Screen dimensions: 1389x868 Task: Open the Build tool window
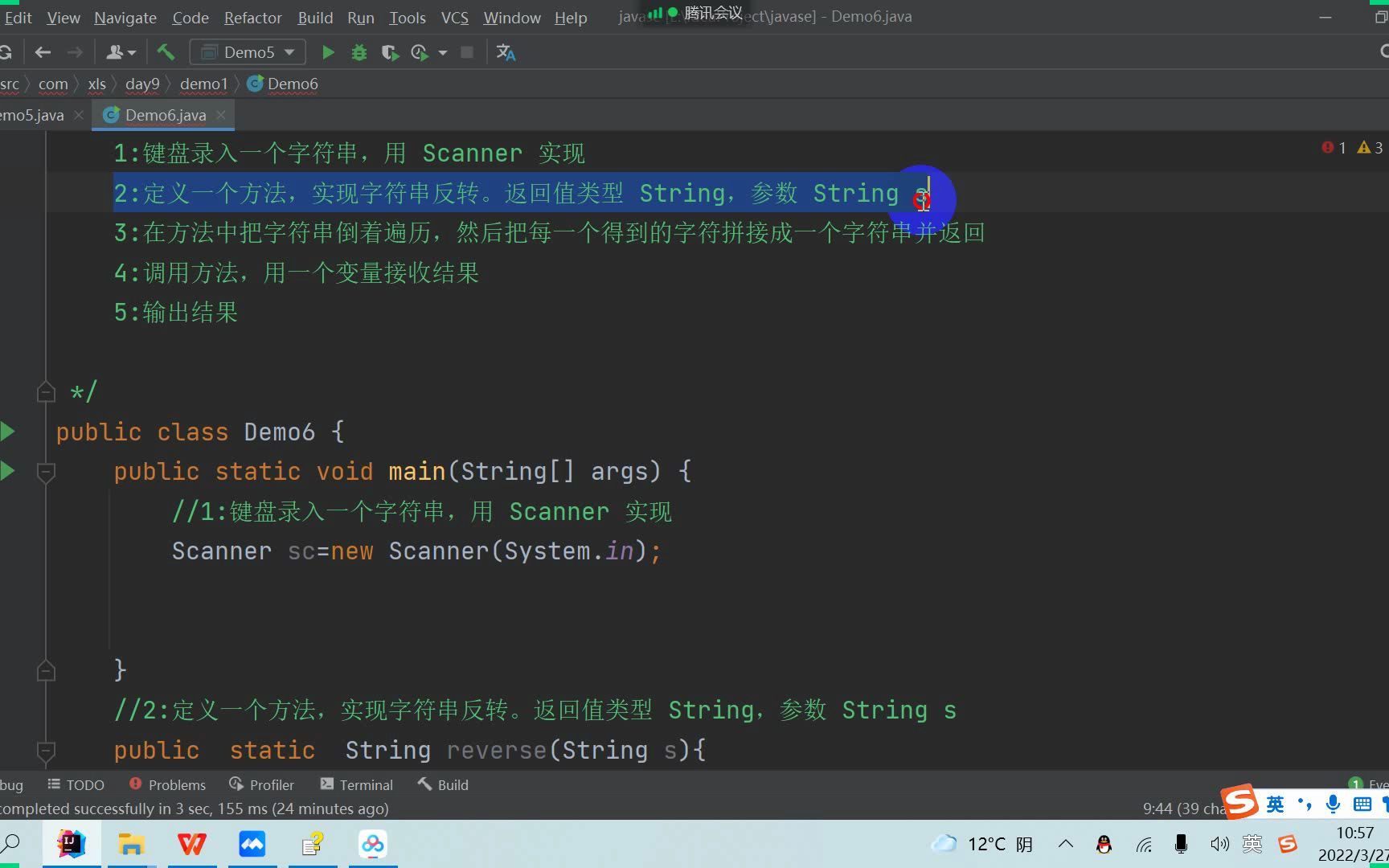(443, 784)
